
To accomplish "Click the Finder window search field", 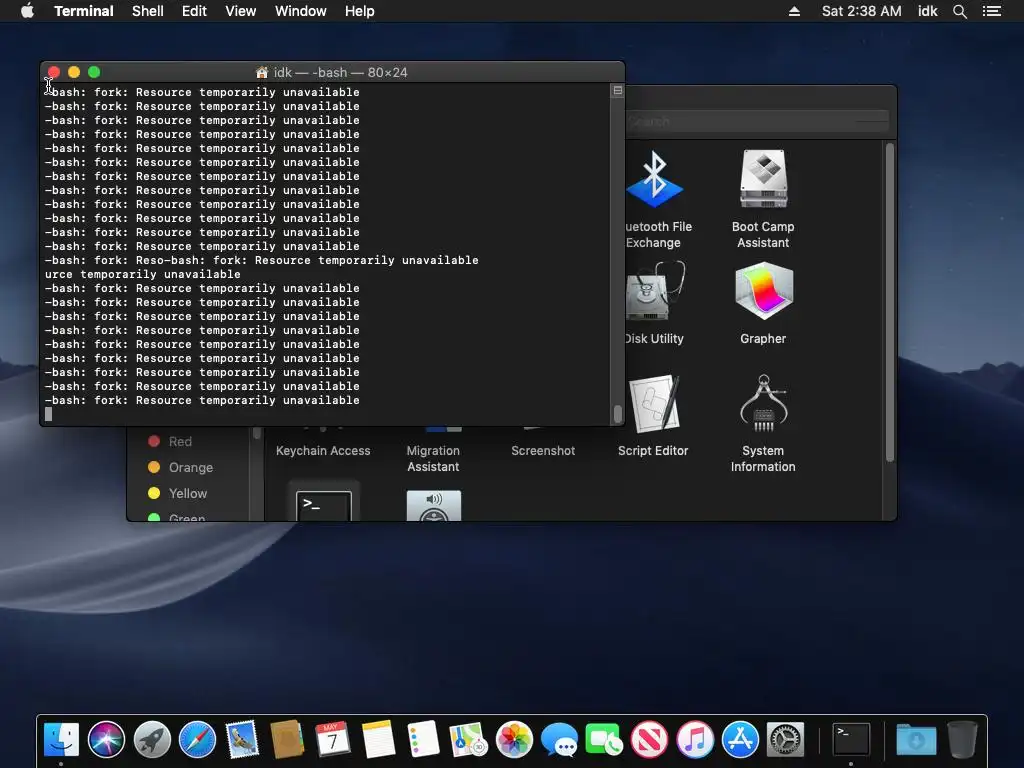I will [x=758, y=121].
